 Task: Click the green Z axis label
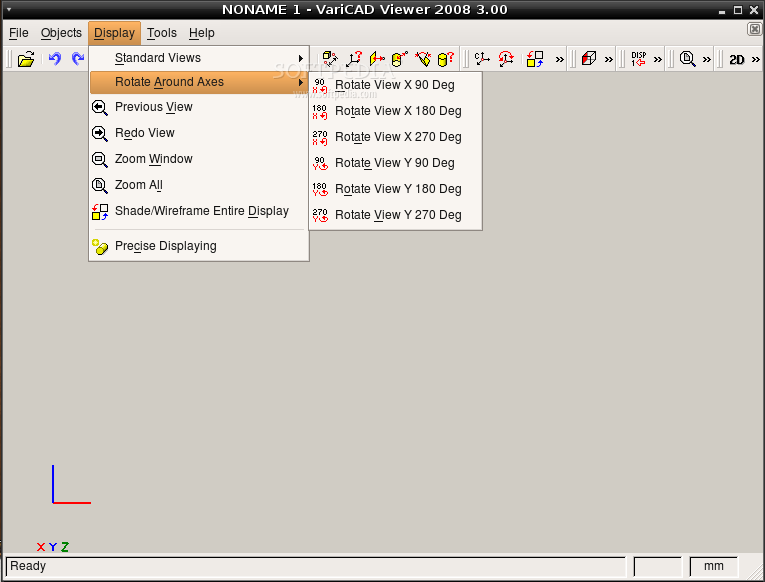click(x=64, y=547)
